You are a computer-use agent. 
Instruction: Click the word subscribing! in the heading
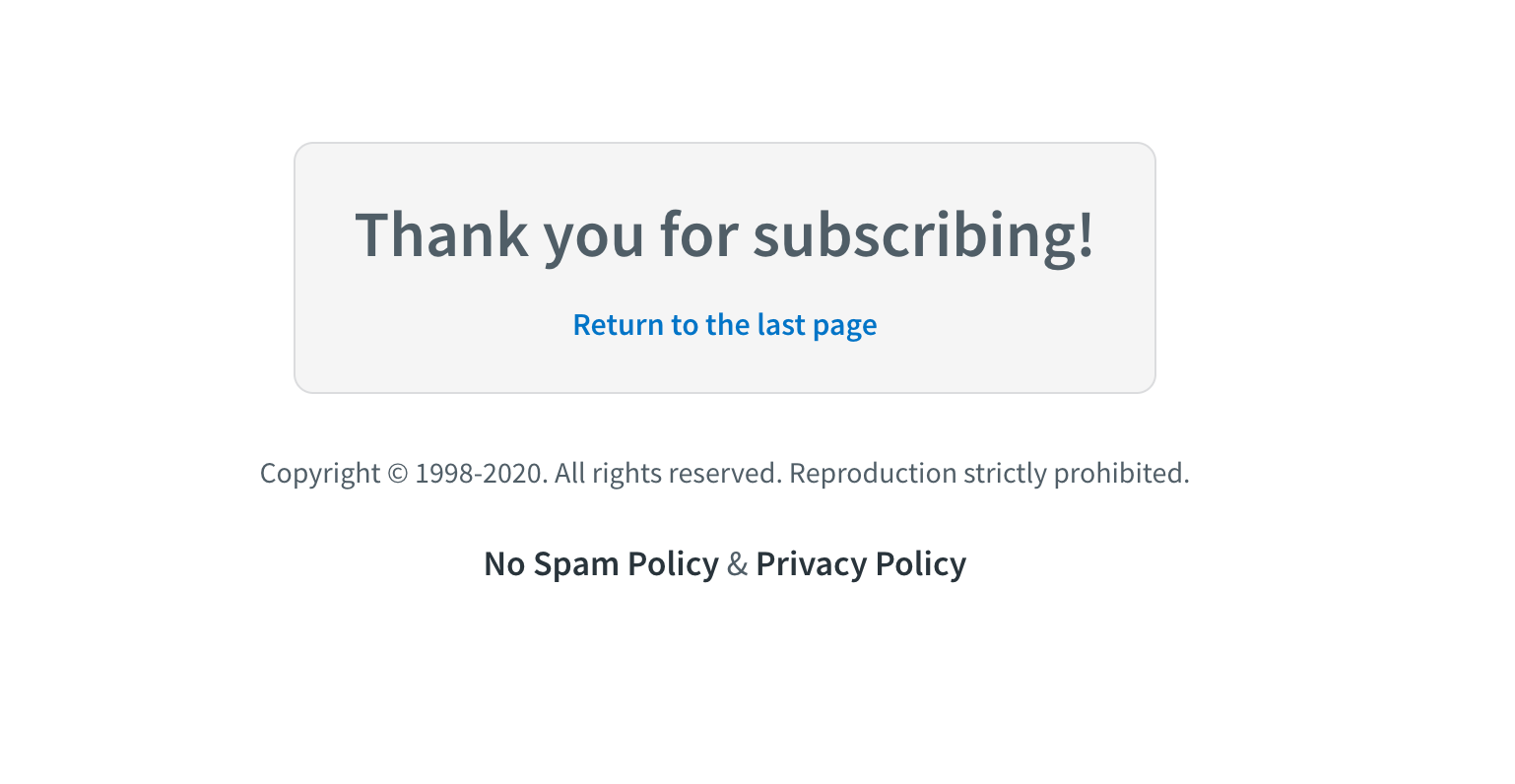[923, 235]
